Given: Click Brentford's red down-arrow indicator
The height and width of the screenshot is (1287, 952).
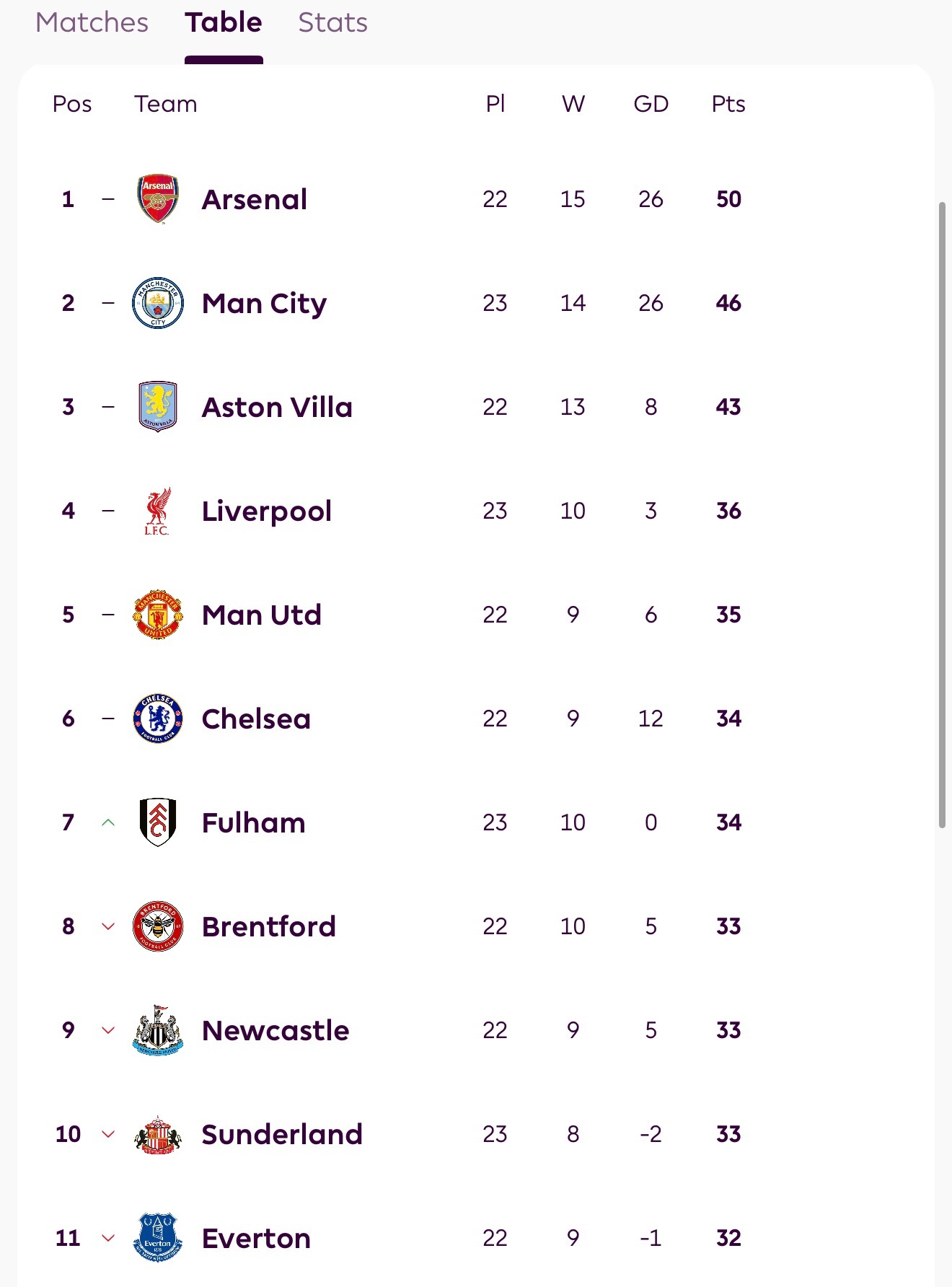Looking at the screenshot, I should [x=108, y=926].
